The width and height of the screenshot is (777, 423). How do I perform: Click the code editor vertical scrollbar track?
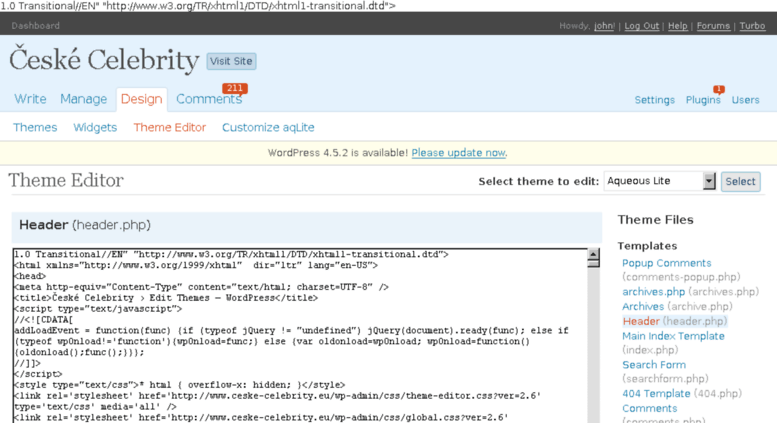(x=593, y=347)
